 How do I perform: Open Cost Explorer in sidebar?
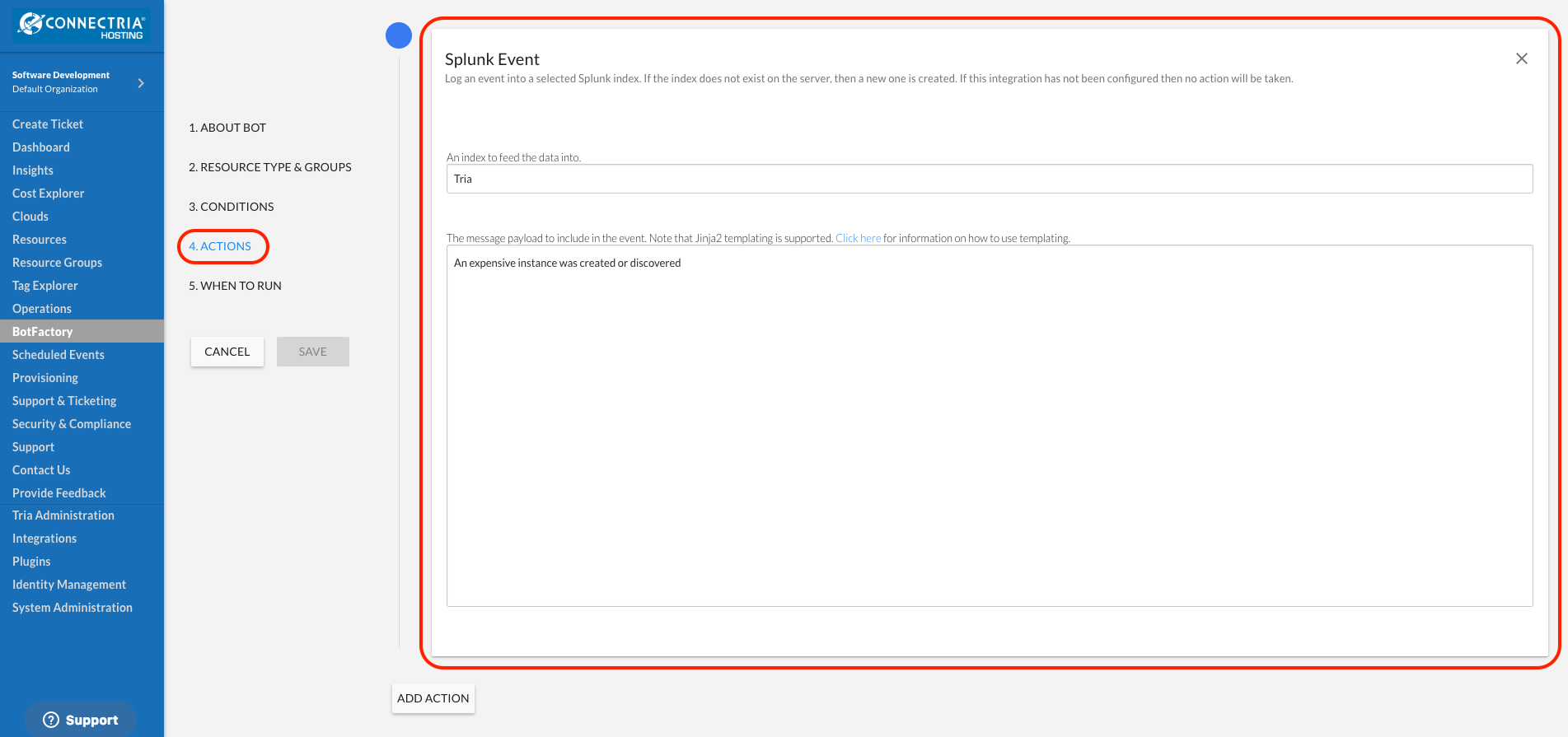(x=49, y=194)
